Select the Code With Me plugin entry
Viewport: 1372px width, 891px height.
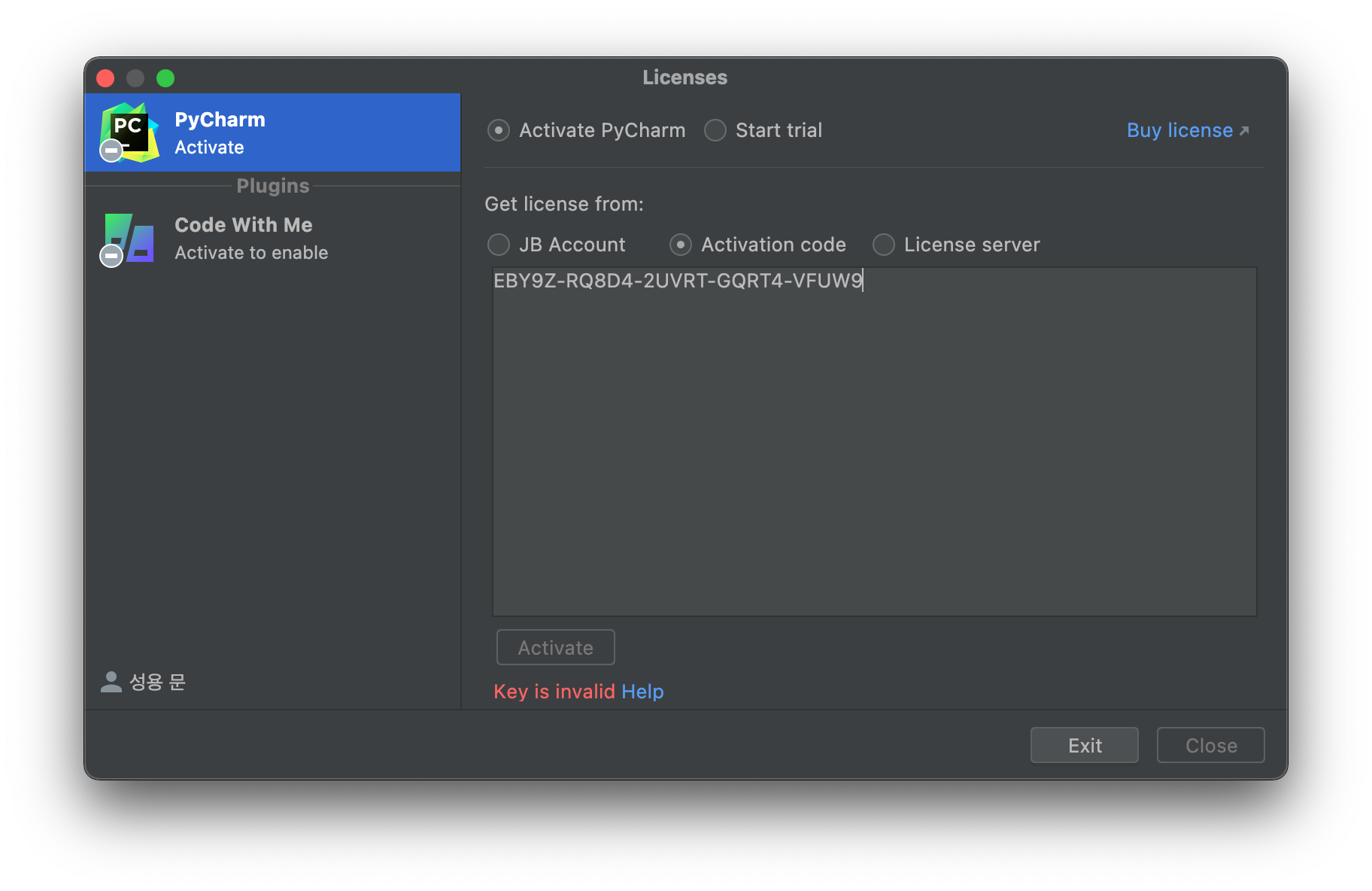point(272,239)
